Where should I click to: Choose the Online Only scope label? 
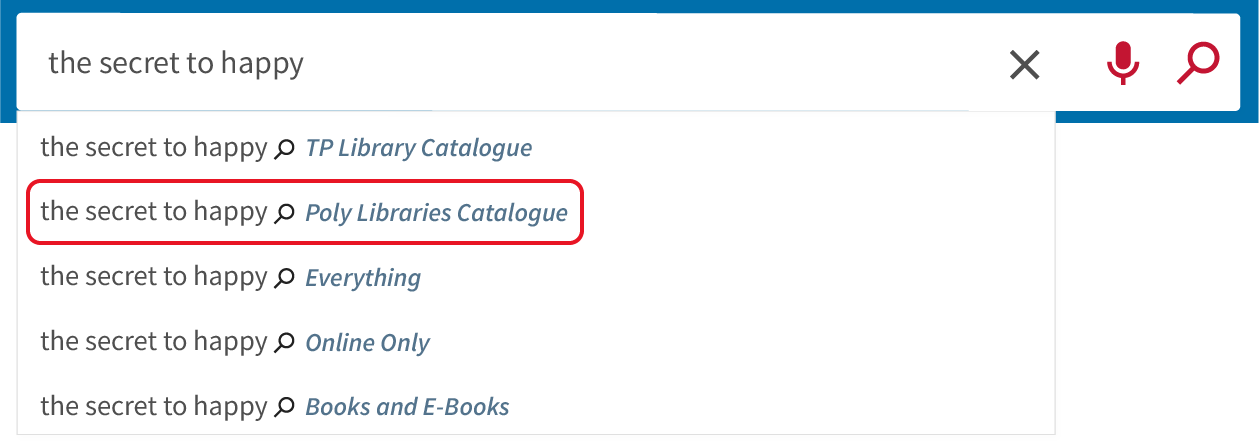367,343
